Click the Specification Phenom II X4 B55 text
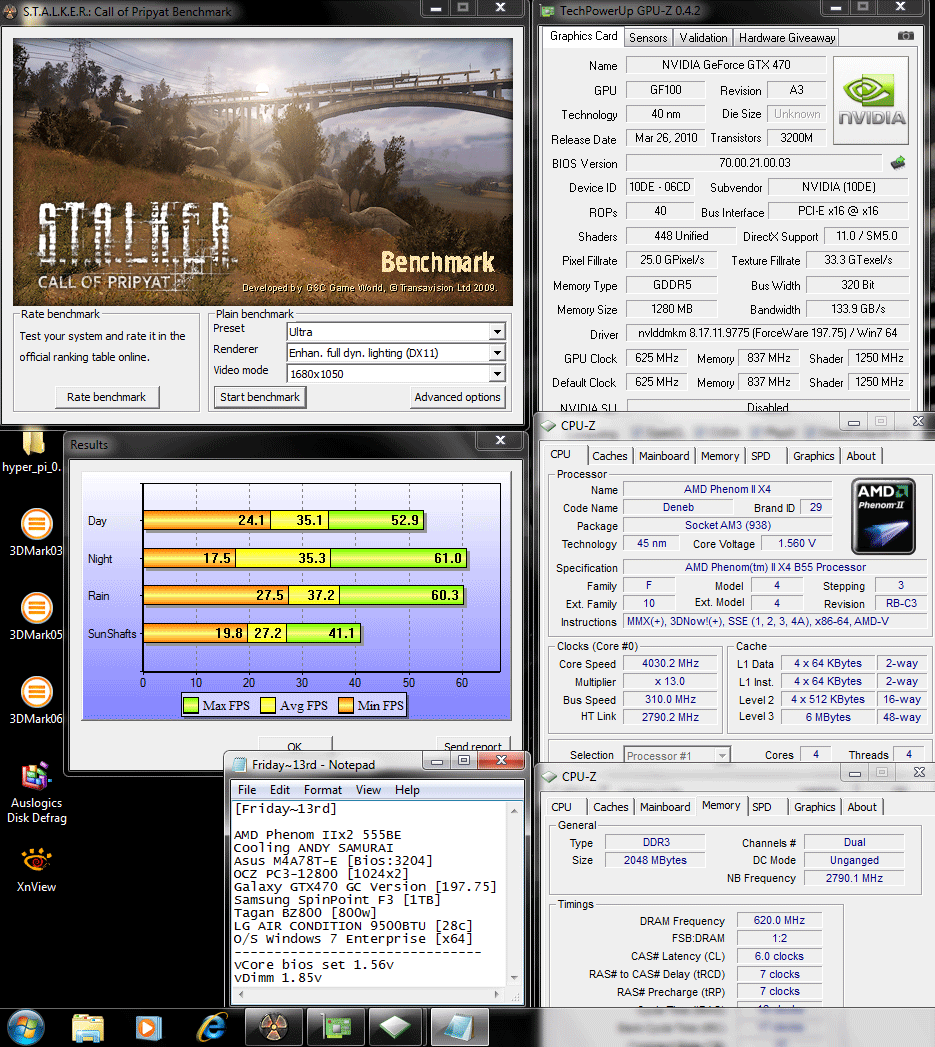Screen dimensions: 935x1047 [x=775, y=567]
